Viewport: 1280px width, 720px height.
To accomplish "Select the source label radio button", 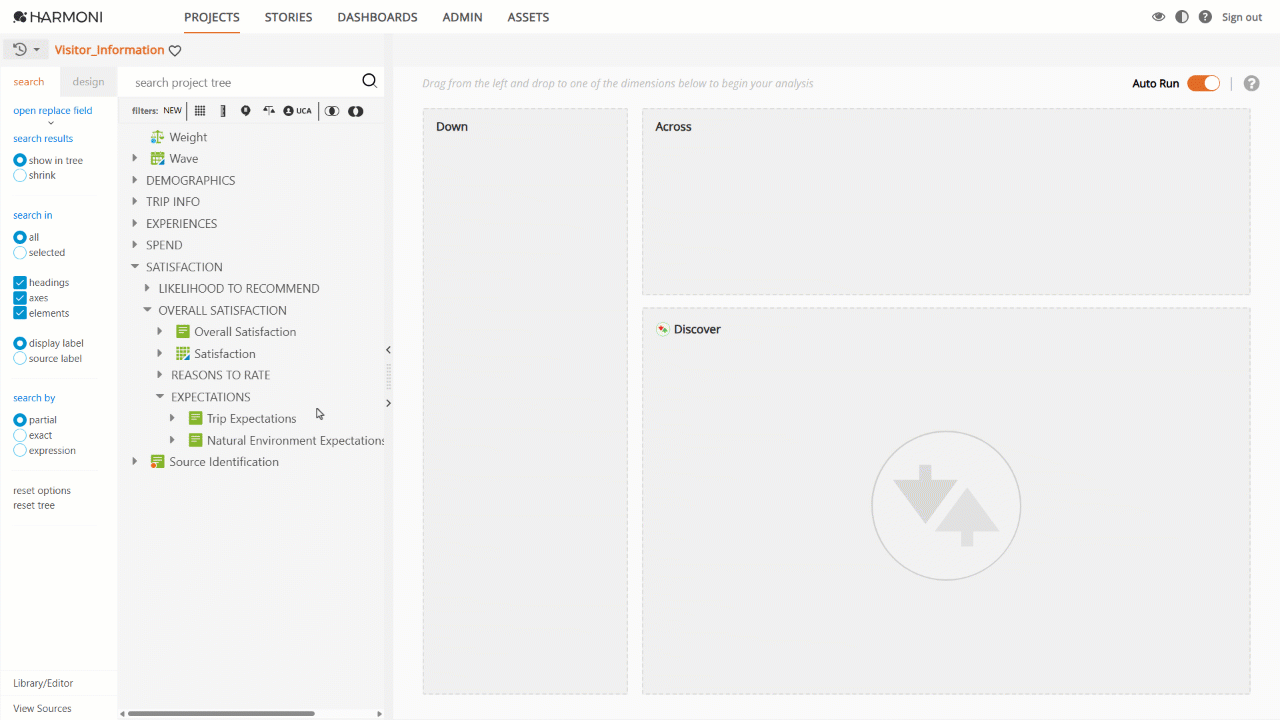I will tap(20, 358).
